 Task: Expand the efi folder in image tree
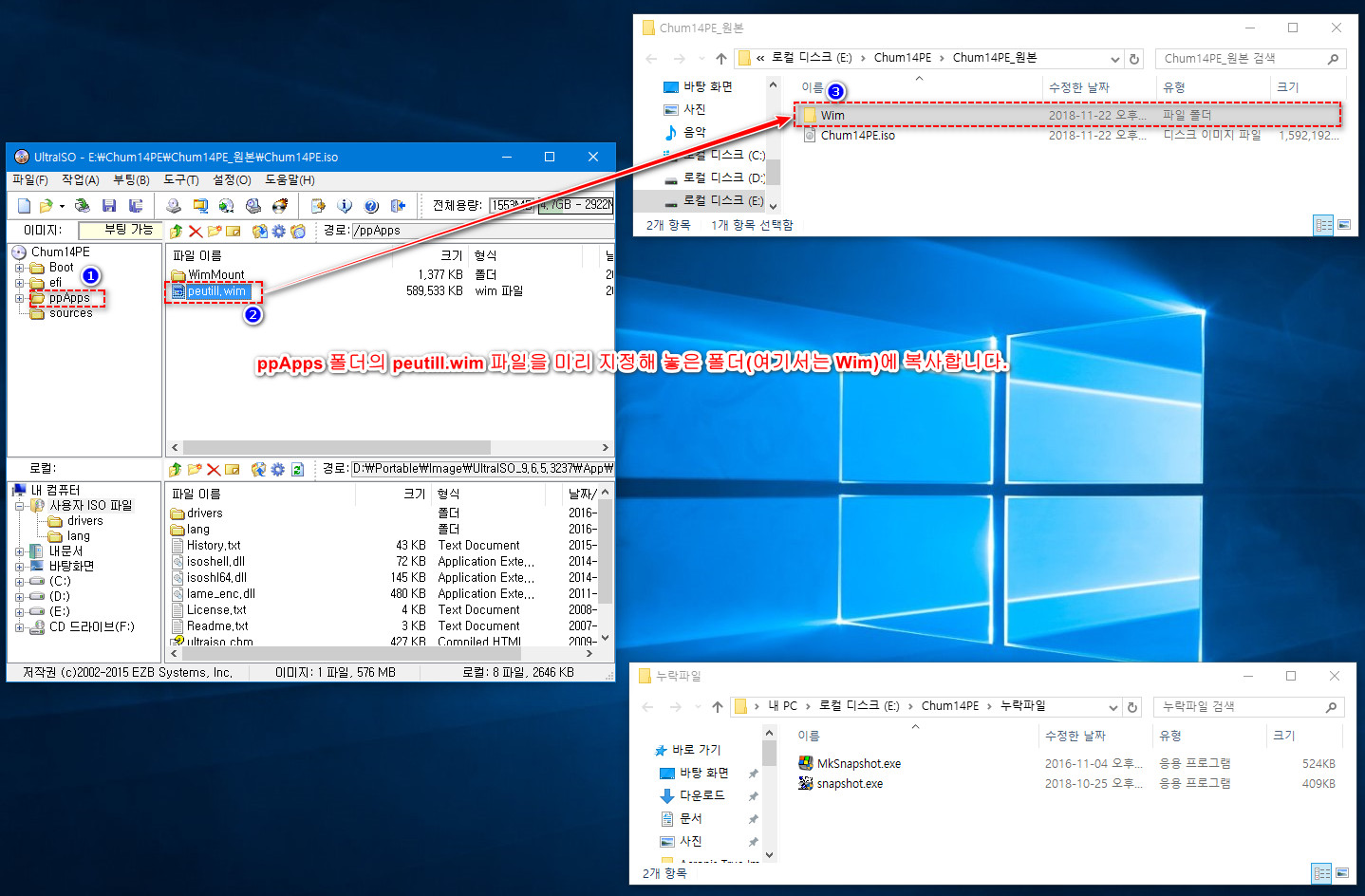pos(19,283)
